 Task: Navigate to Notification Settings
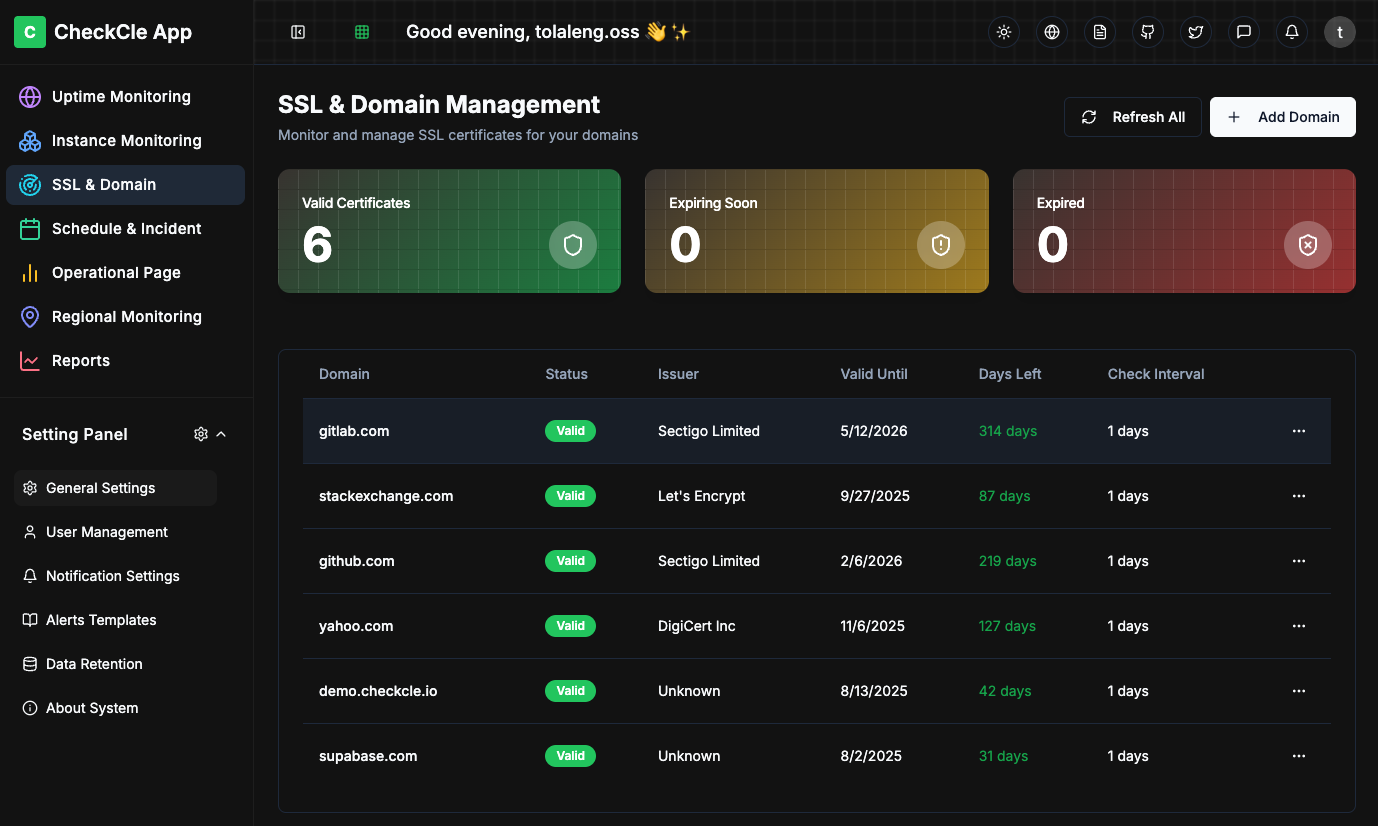tap(112, 575)
